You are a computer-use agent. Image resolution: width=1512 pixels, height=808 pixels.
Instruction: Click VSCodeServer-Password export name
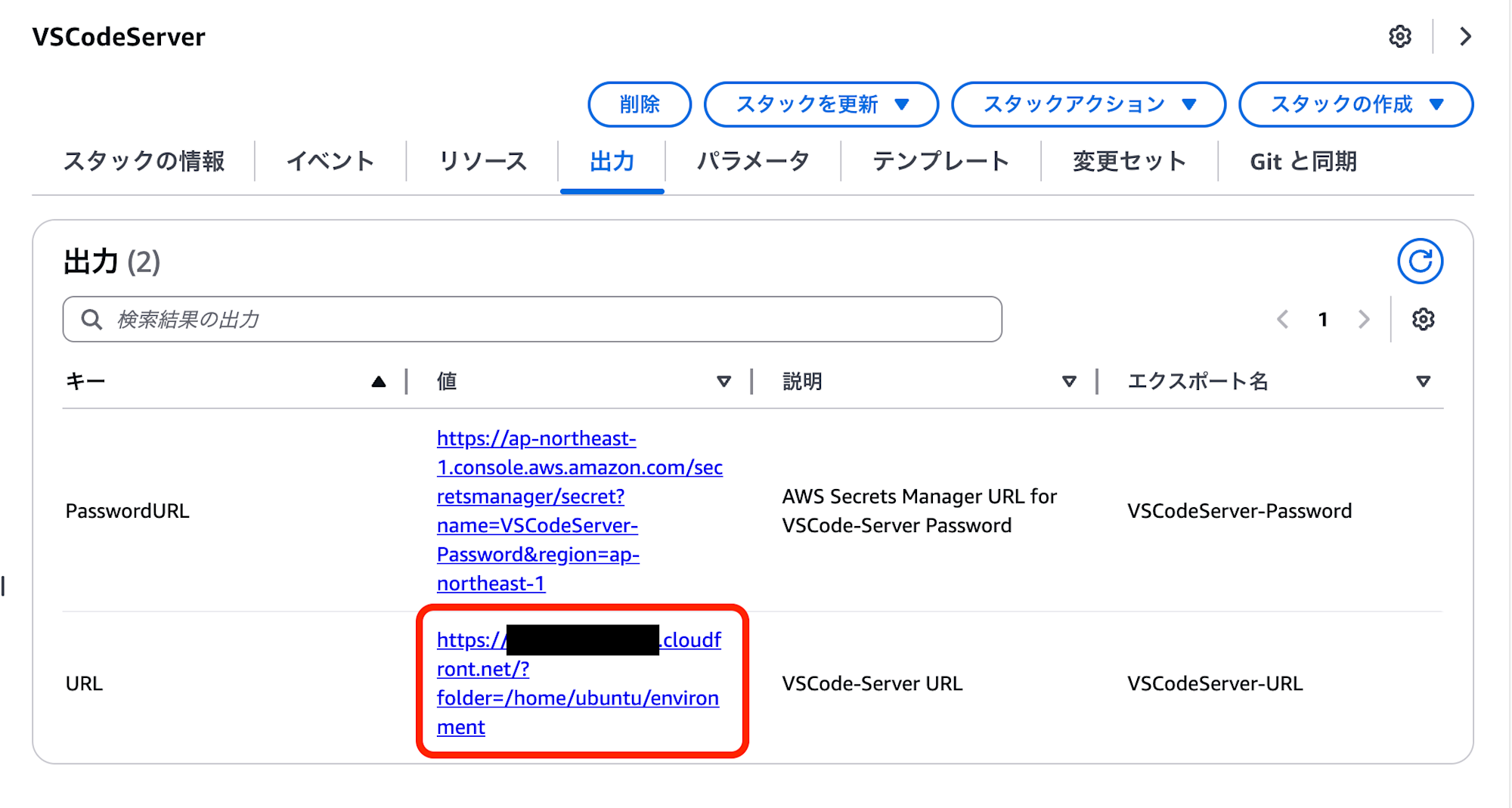[1239, 511]
